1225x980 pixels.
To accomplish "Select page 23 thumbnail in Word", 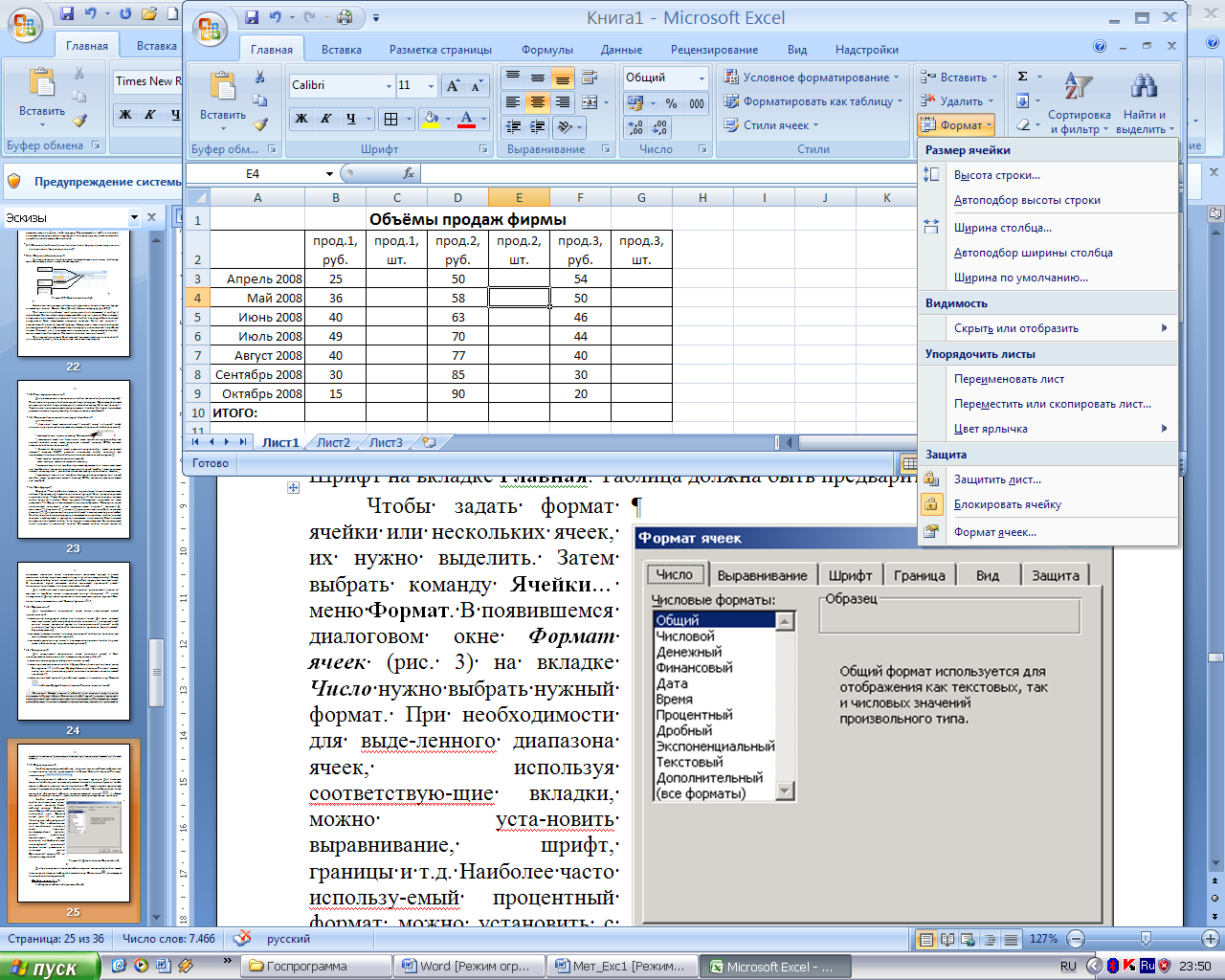I will point(74,459).
